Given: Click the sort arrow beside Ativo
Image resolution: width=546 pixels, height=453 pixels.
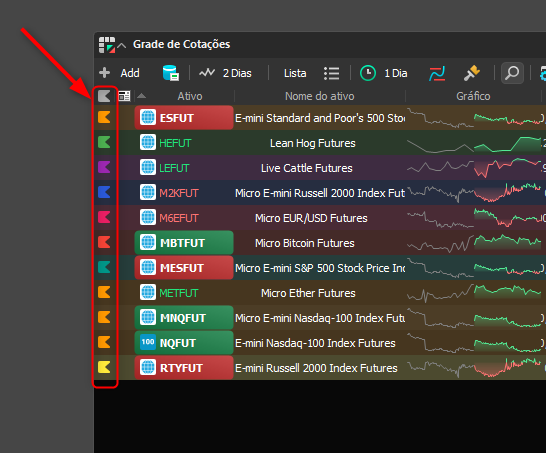Looking at the screenshot, I should pyautogui.click(x=141, y=96).
